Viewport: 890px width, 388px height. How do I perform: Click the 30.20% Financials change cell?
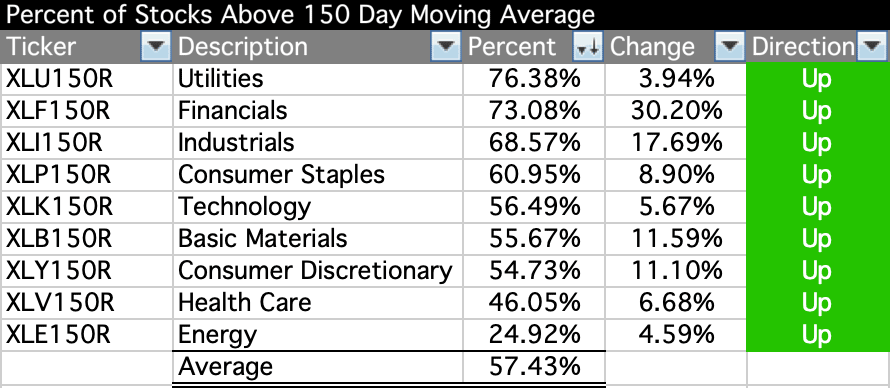click(x=675, y=111)
